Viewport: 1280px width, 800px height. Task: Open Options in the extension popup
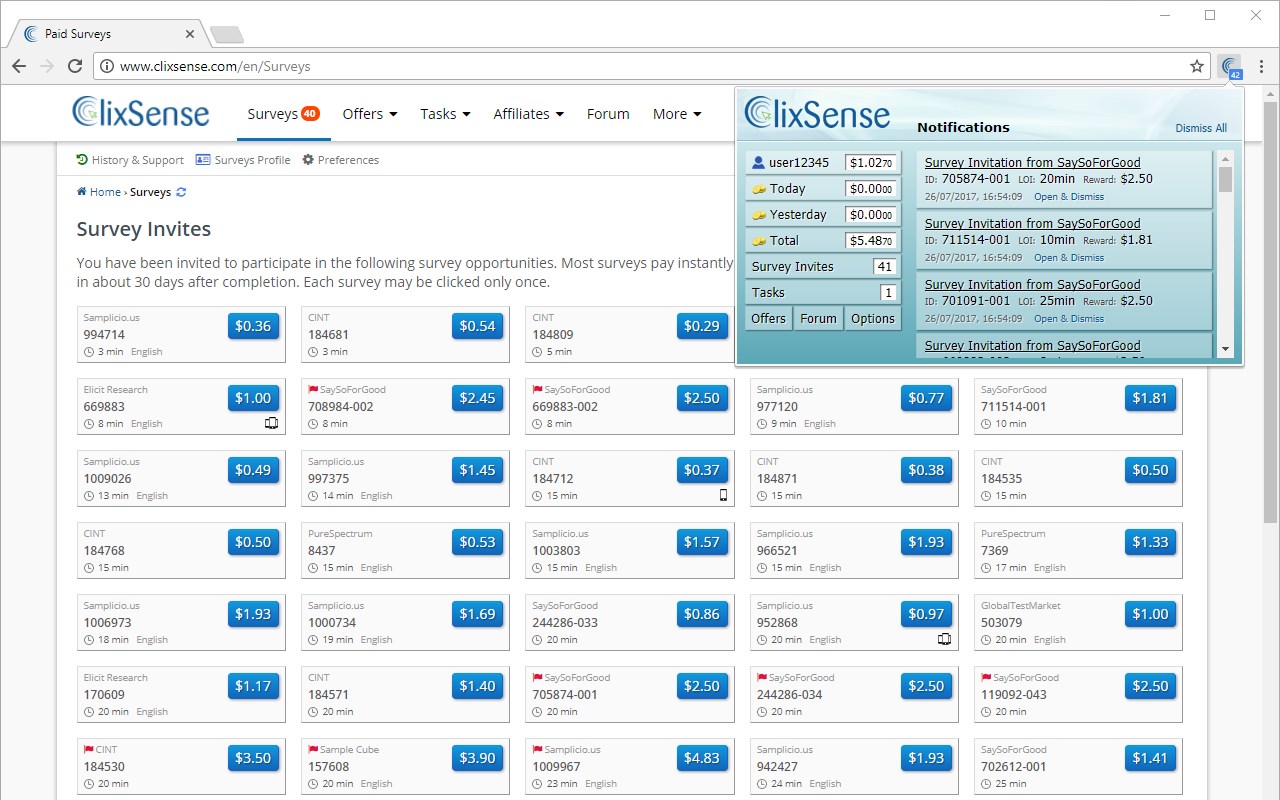[x=873, y=318]
